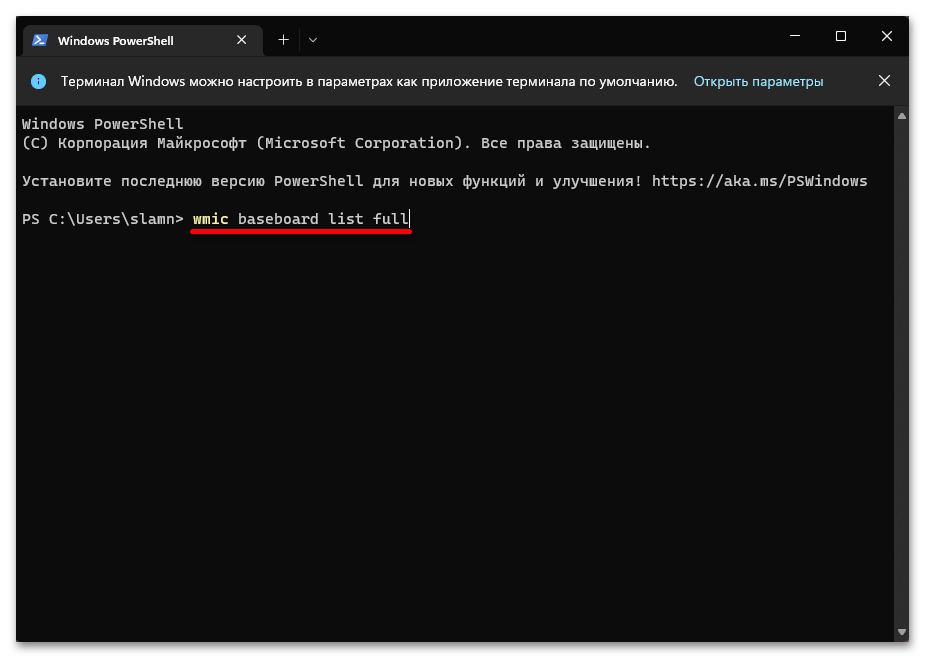Minimize the terminal window
Viewport: 925px width, 658px height.
795,36
